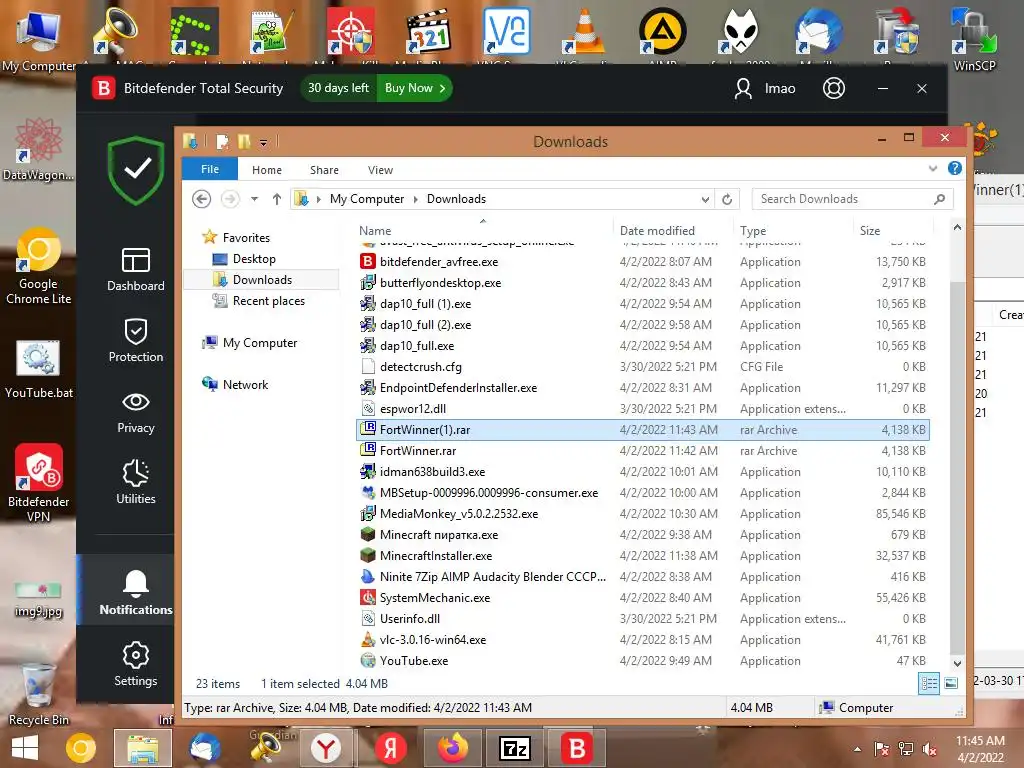
Task: Open Bitdefender VPN desktop shortcut
Action: pos(39,483)
